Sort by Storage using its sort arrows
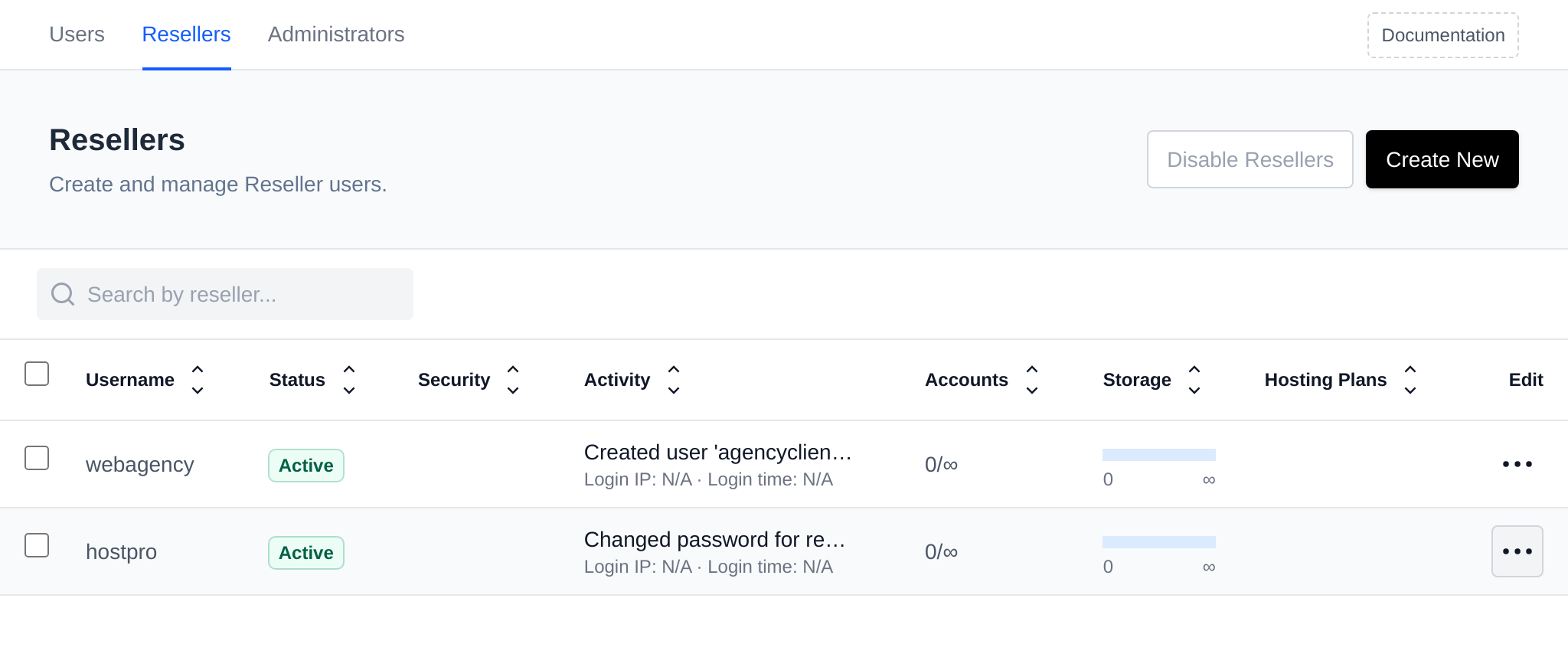The height and width of the screenshot is (657, 1568). tap(1194, 380)
